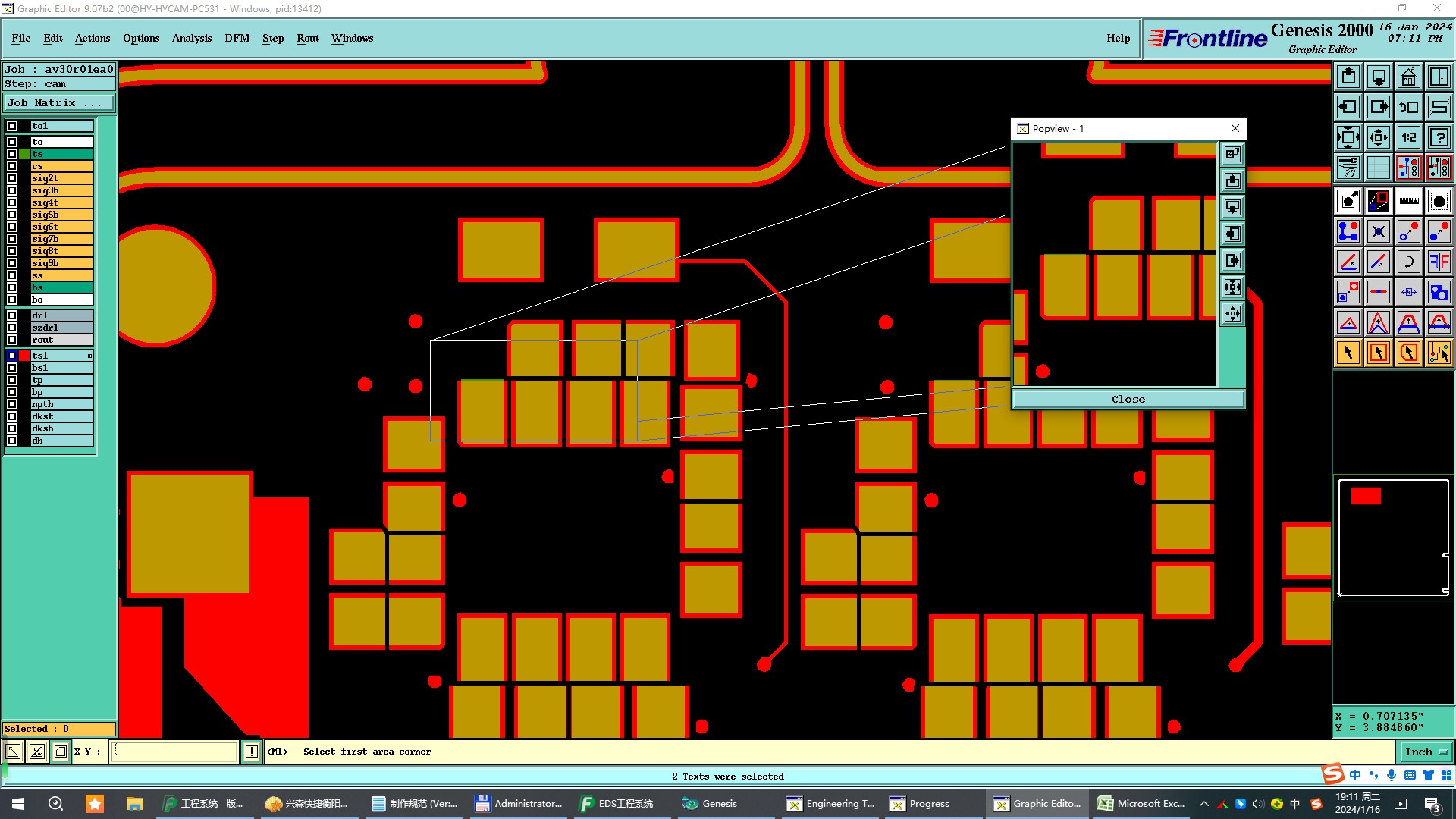The height and width of the screenshot is (819, 1456).
Task: Open the Analysis menu
Action: (x=191, y=38)
